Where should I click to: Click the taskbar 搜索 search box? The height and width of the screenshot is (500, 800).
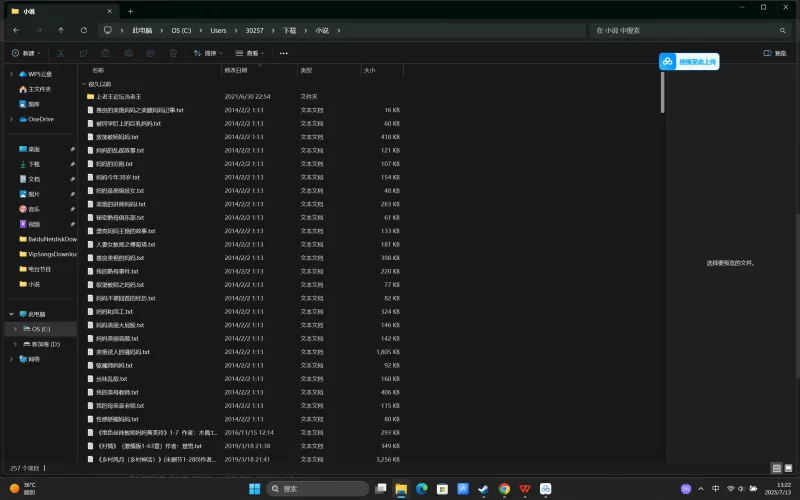[318, 489]
